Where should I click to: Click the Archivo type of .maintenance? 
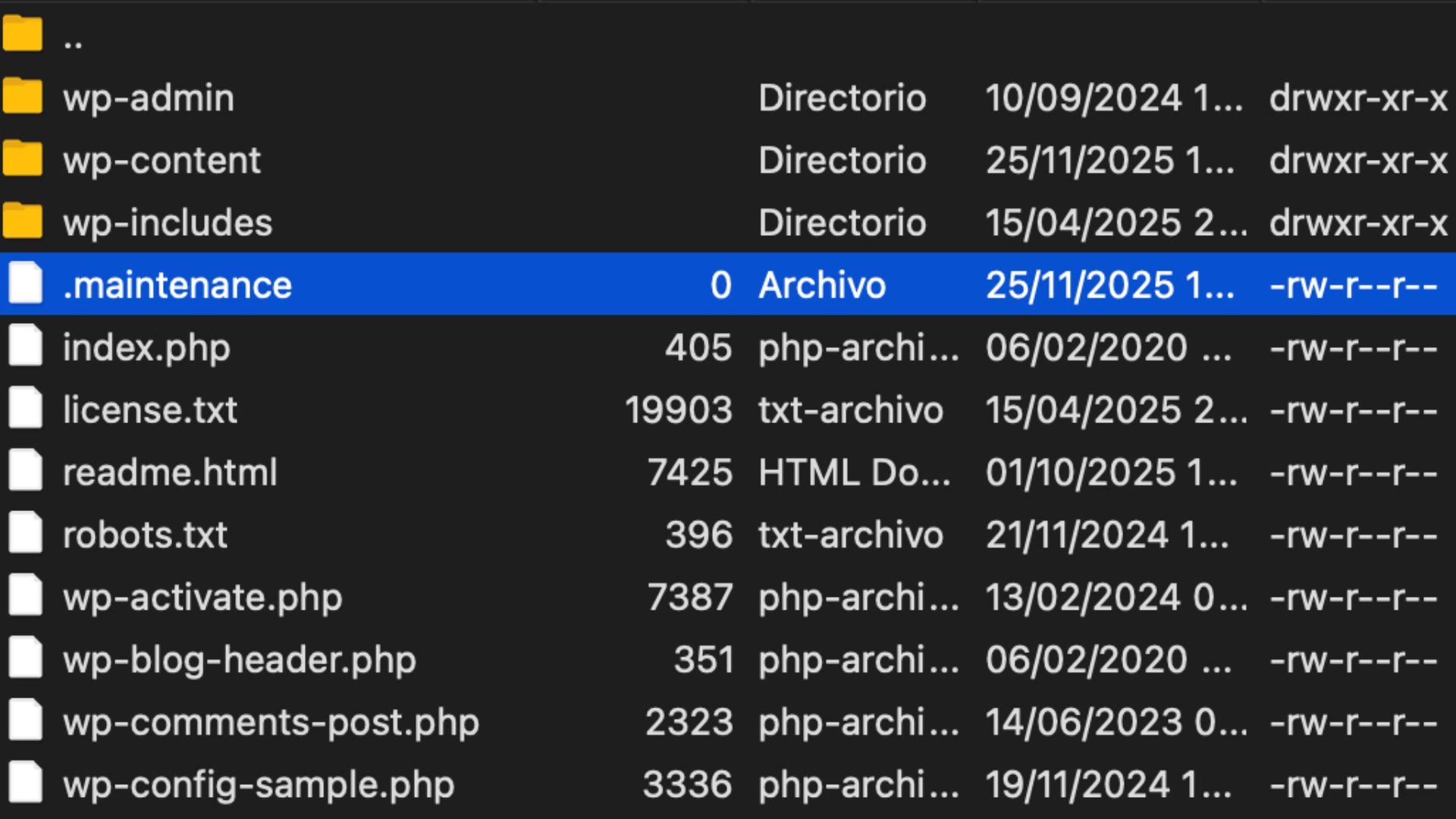click(822, 284)
